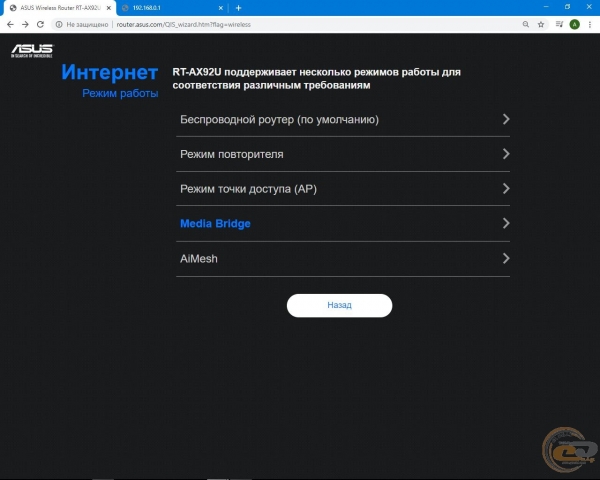
Task: Open Chrome three-dot menu
Action: (590, 24)
